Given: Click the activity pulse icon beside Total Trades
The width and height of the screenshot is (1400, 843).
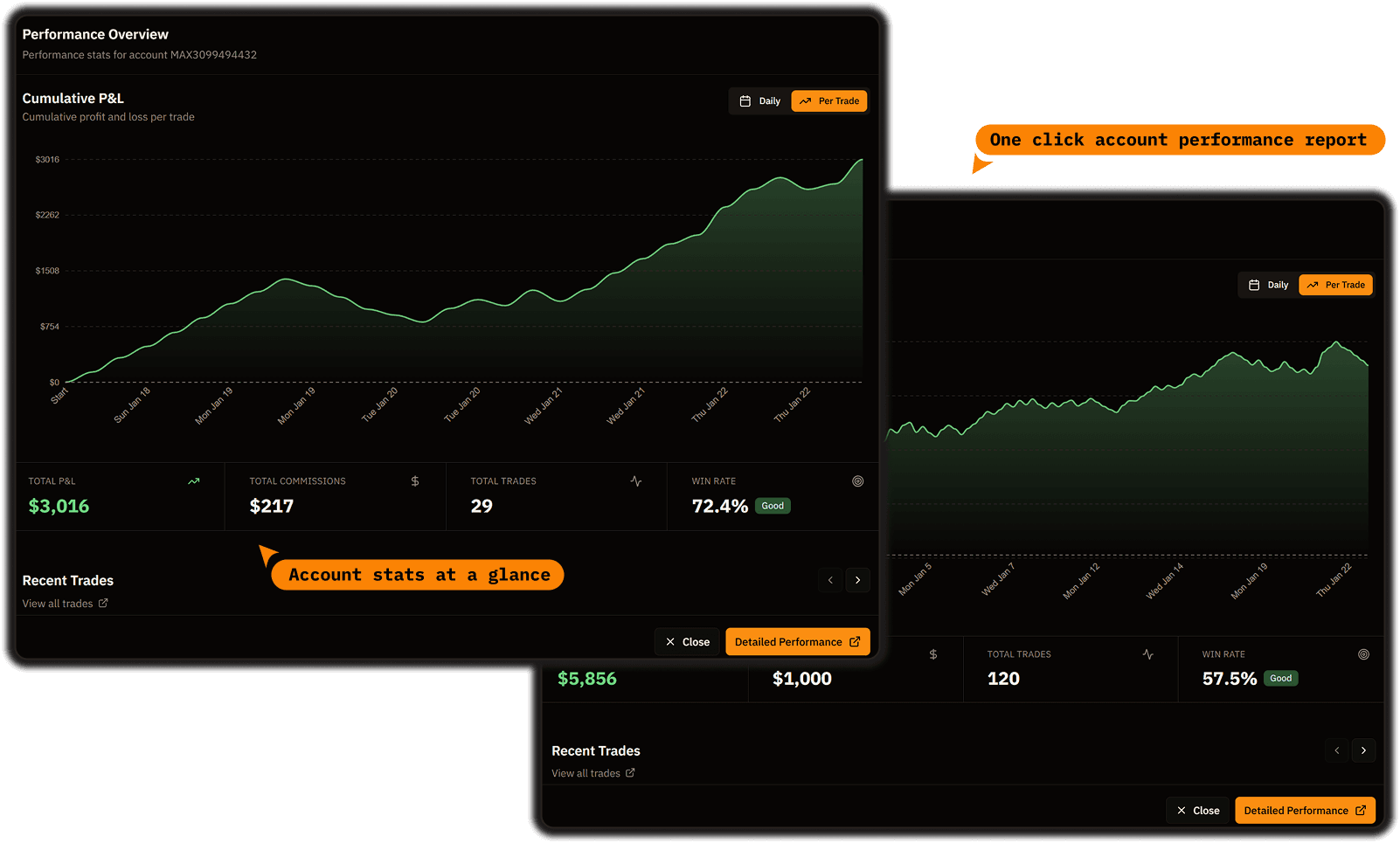Looking at the screenshot, I should click(636, 480).
